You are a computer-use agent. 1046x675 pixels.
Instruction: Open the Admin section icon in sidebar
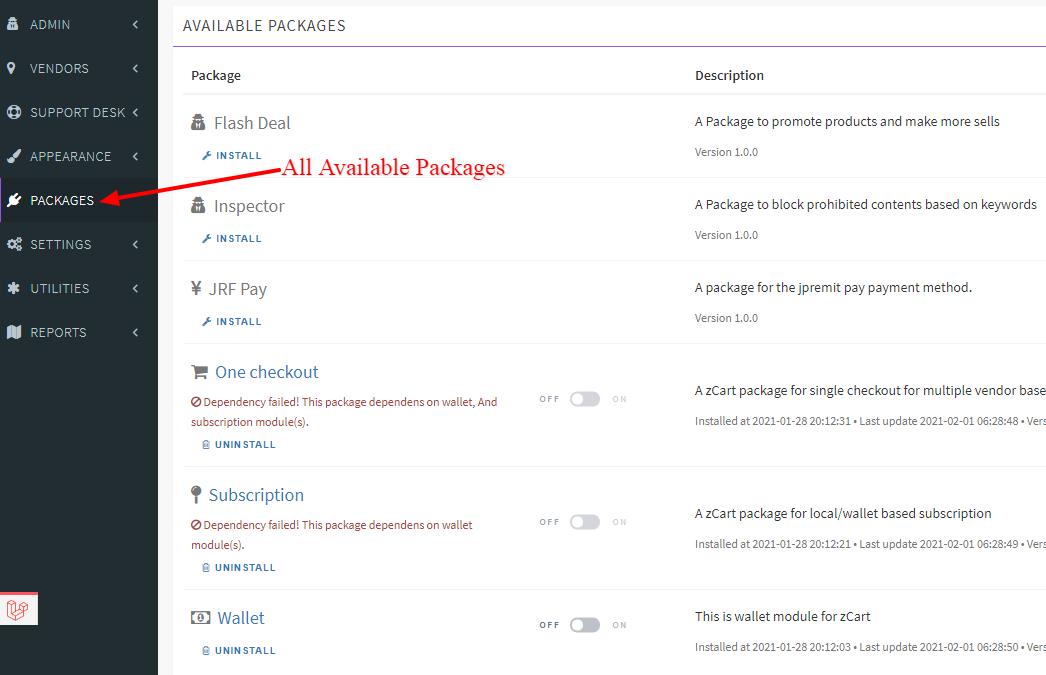[x=14, y=24]
